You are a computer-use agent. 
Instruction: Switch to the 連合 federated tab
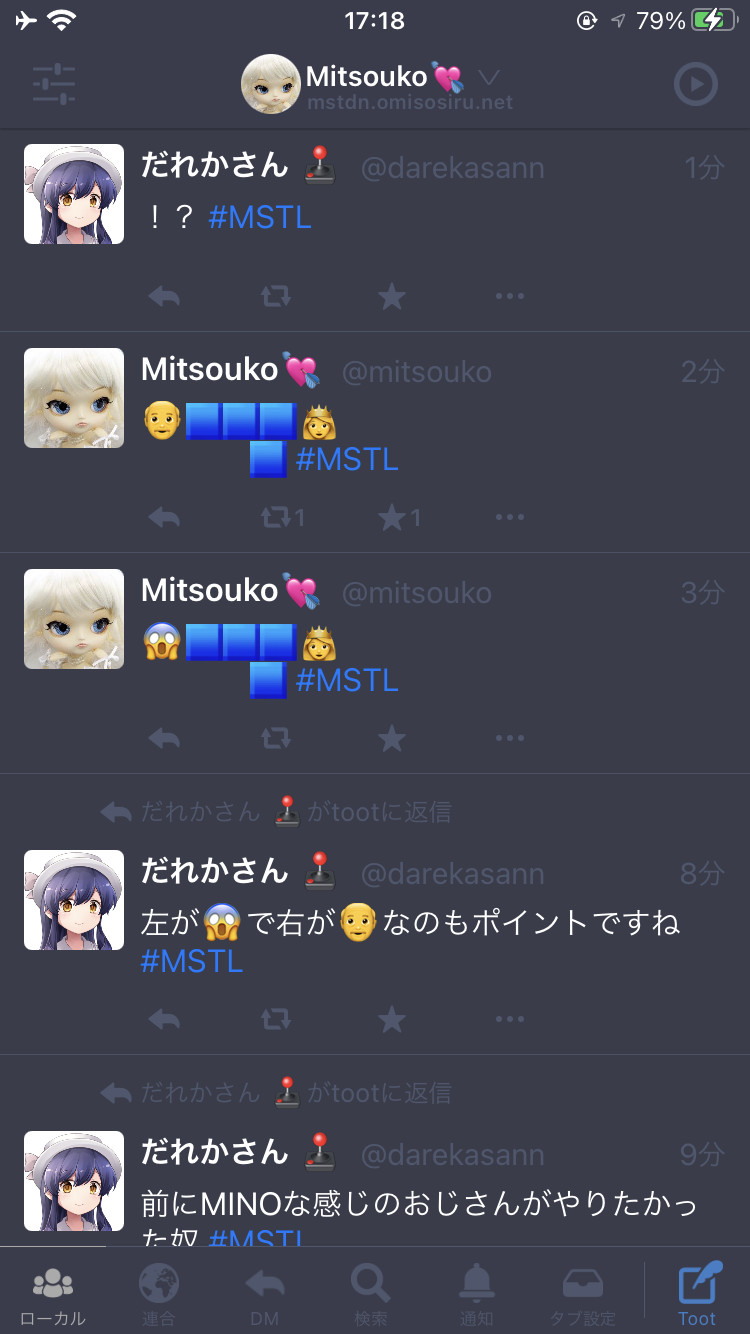[x=159, y=1295]
